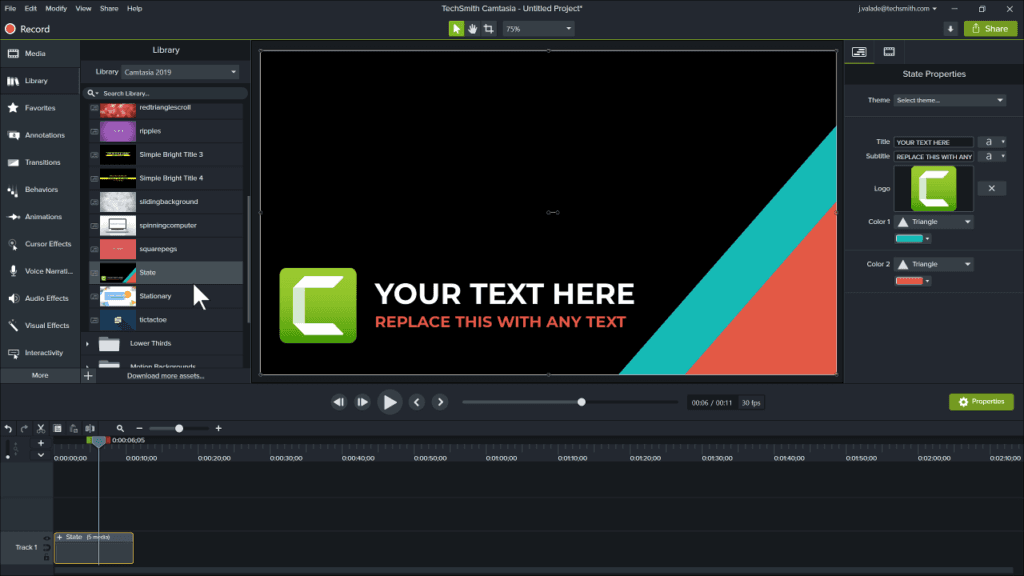
Task: Open the Share menu in the menu bar
Action: pyautogui.click(x=109, y=8)
